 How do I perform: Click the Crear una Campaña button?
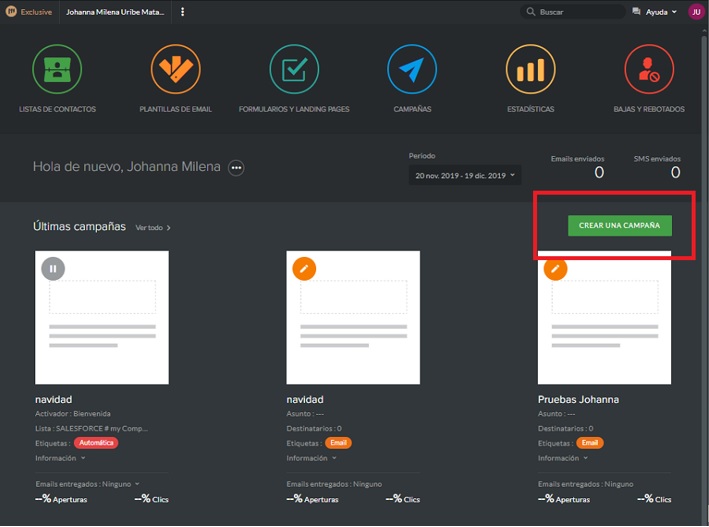point(619,226)
